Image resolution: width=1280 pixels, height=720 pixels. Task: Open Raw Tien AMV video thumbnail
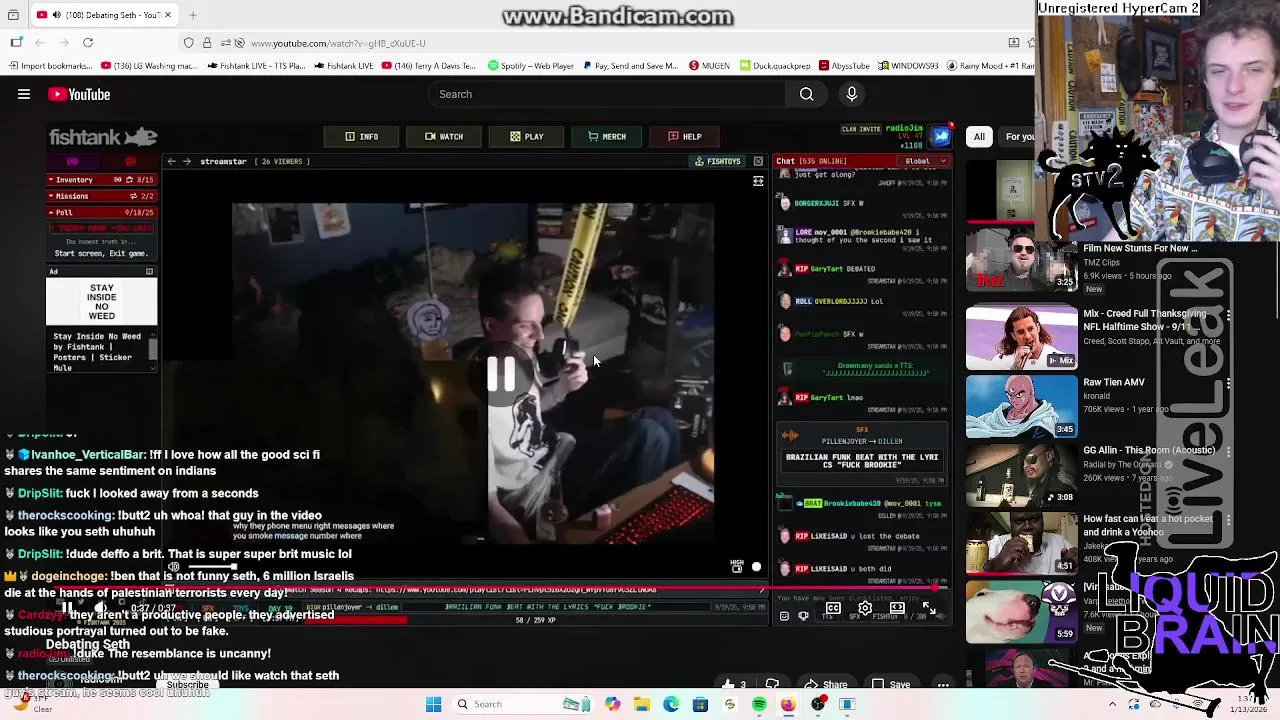coord(1021,406)
